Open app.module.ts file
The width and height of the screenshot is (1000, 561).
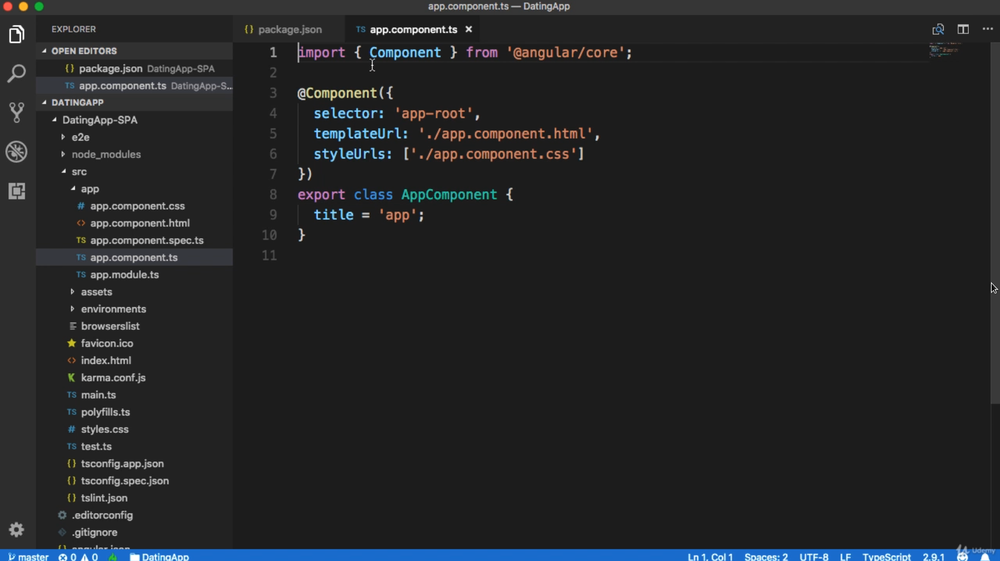click(124, 275)
